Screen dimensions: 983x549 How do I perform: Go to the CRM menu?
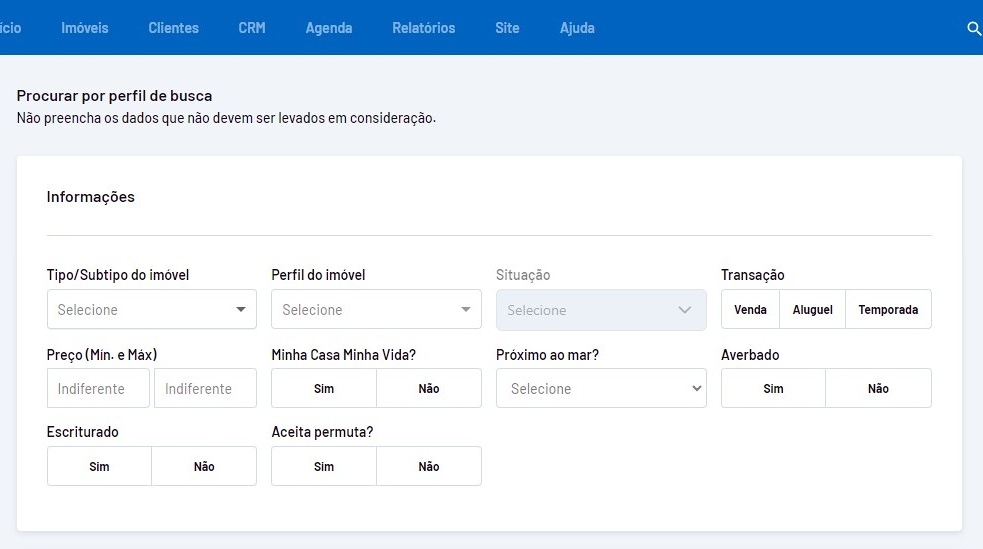(252, 28)
